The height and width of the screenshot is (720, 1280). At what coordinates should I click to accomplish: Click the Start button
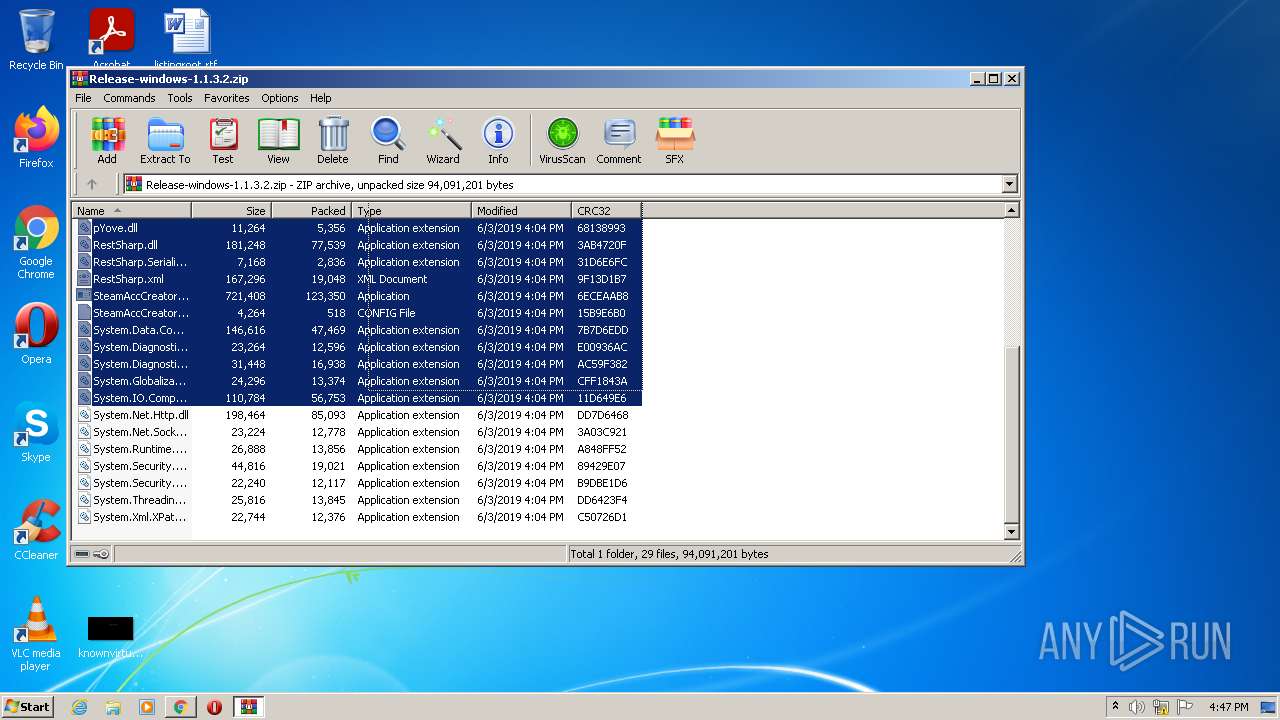pyautogui.click(x=28, y=707)
